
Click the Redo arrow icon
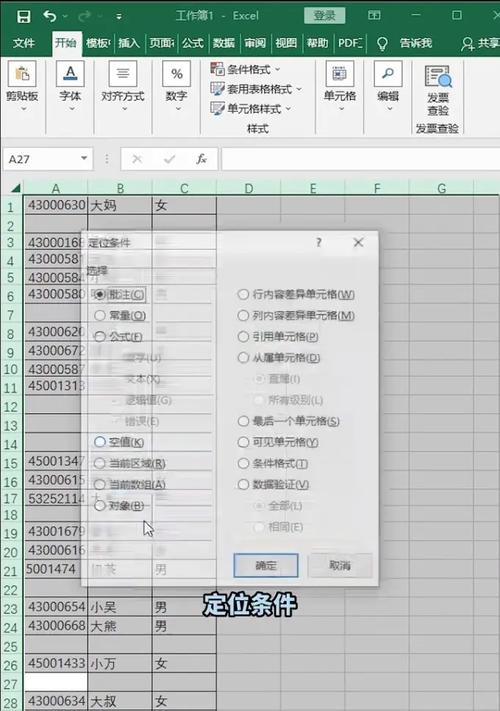(x=84, y=16)
